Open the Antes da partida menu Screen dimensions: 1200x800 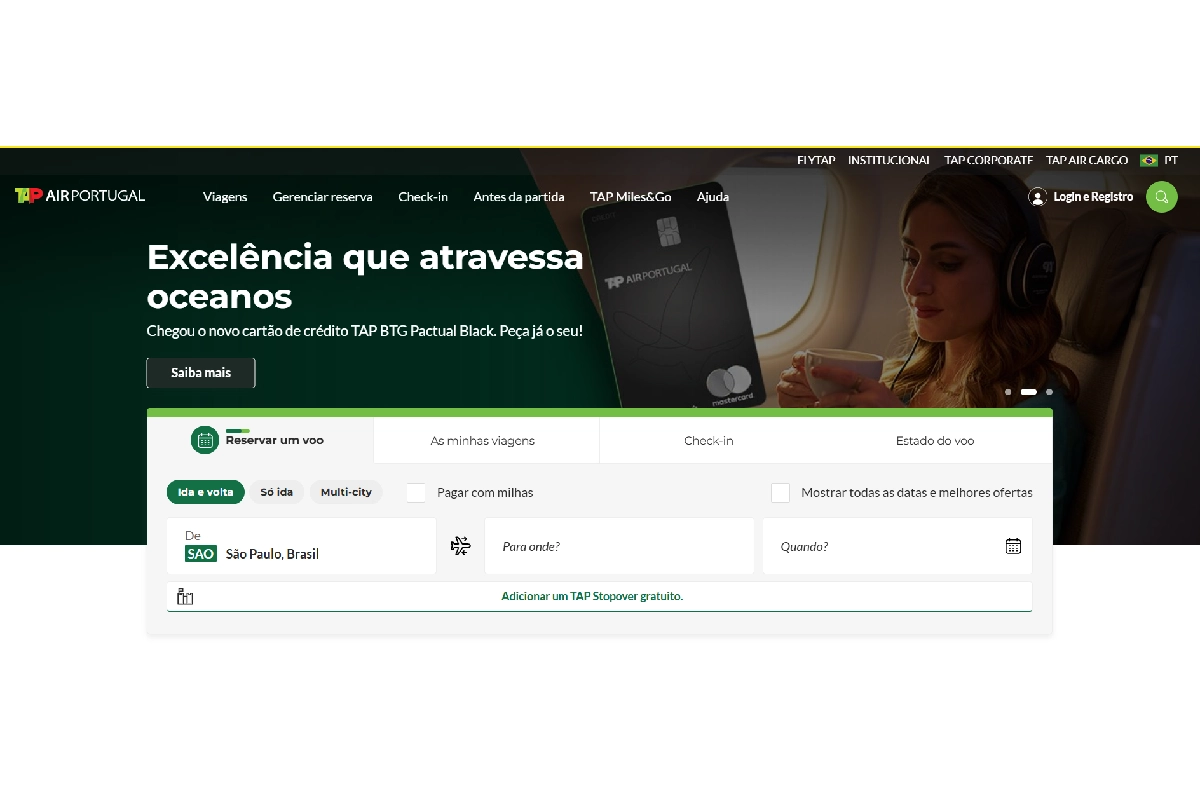pos(519,197)
